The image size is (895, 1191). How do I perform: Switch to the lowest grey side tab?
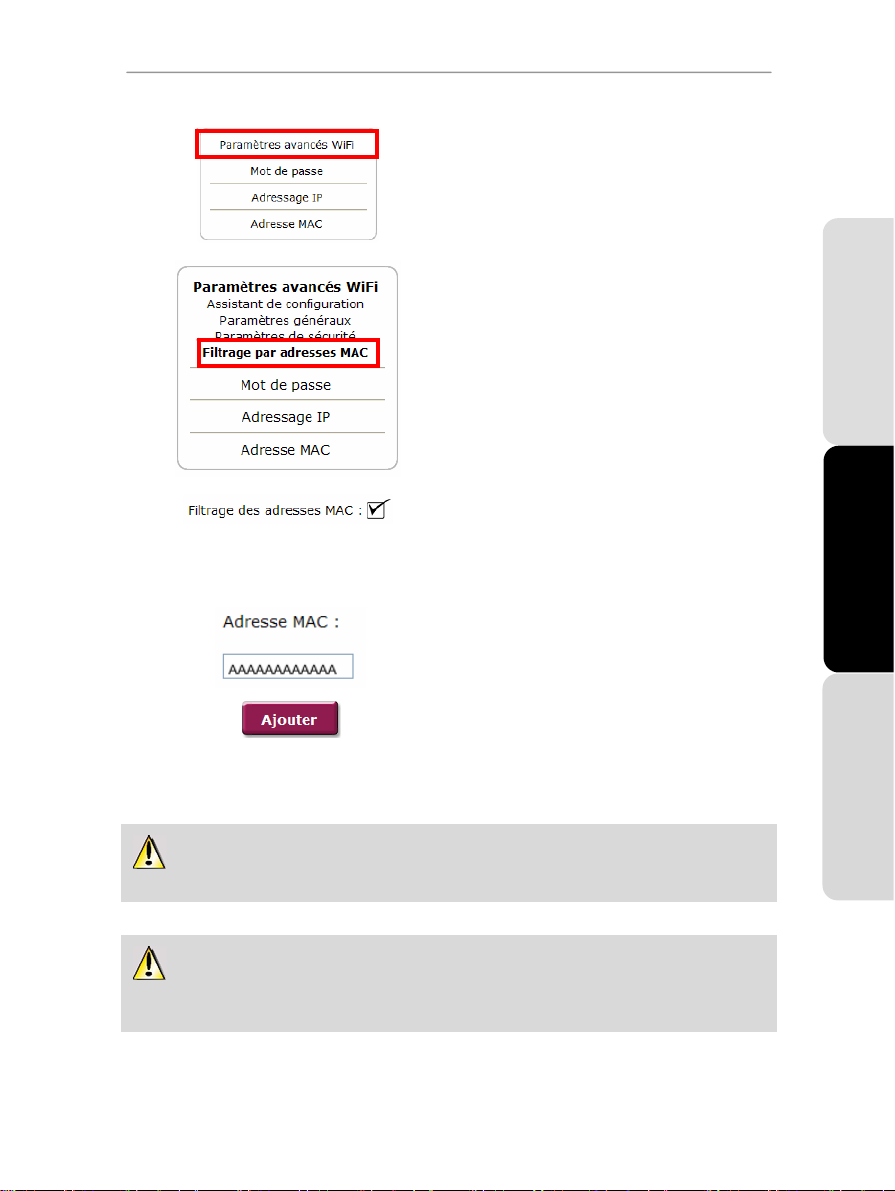[859, 787]
